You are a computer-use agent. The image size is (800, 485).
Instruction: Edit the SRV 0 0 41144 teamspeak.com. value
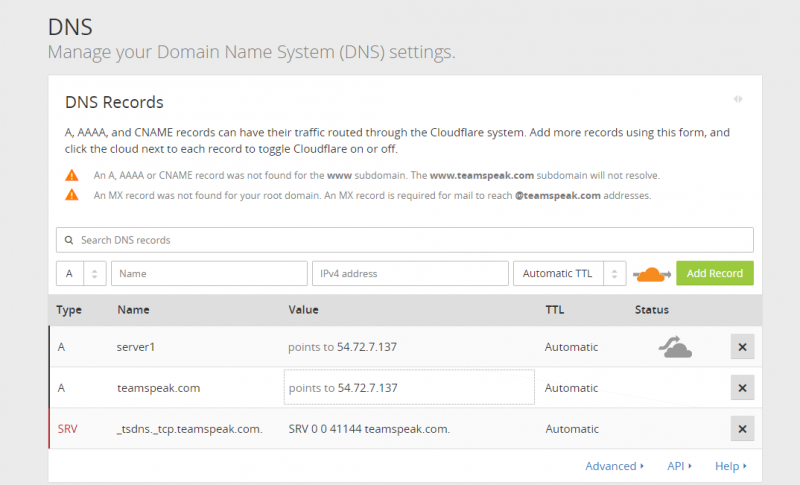pos(369,429)
